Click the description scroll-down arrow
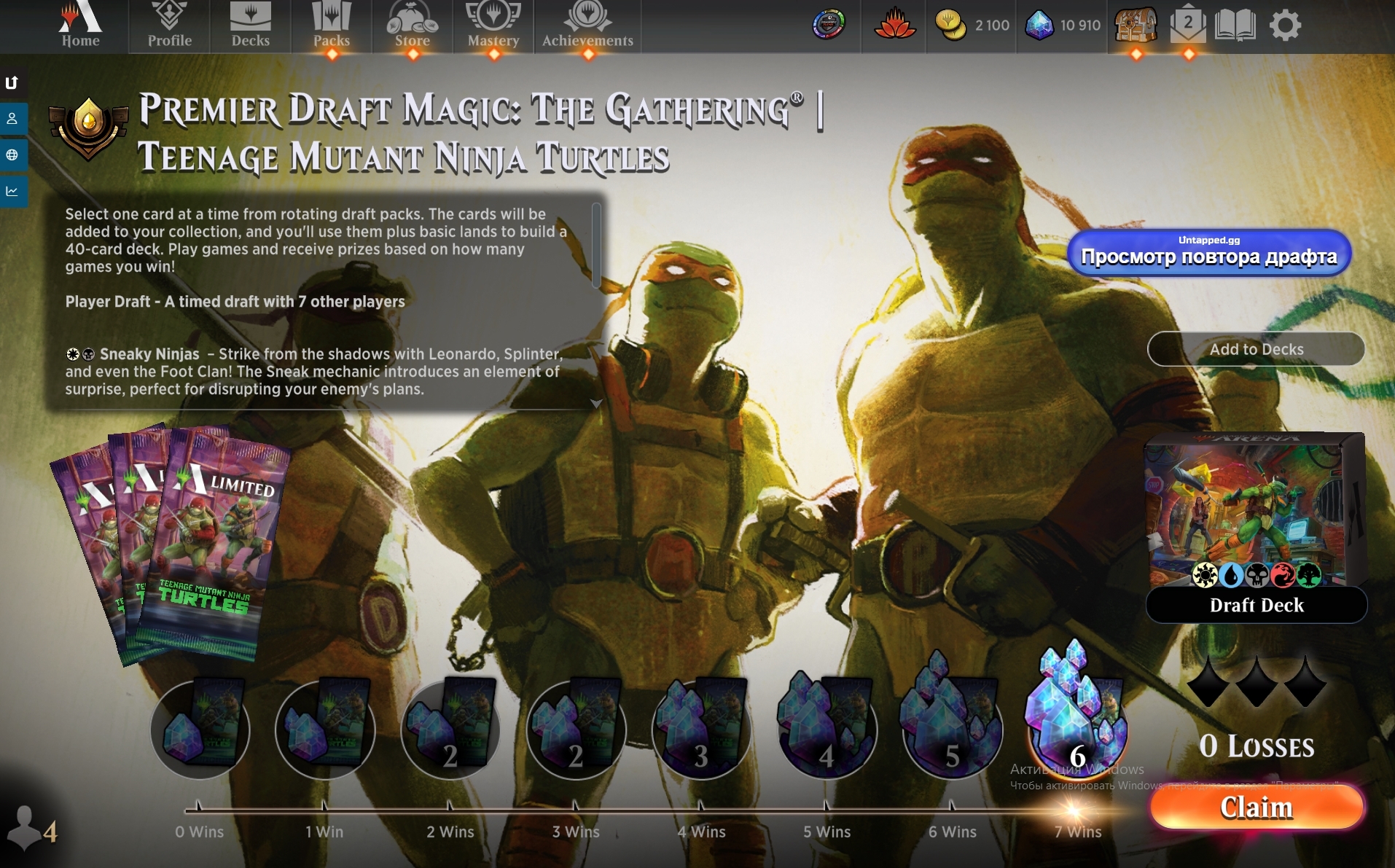Viewport: 1395px width, 868px height. click(x=596, y=403)
